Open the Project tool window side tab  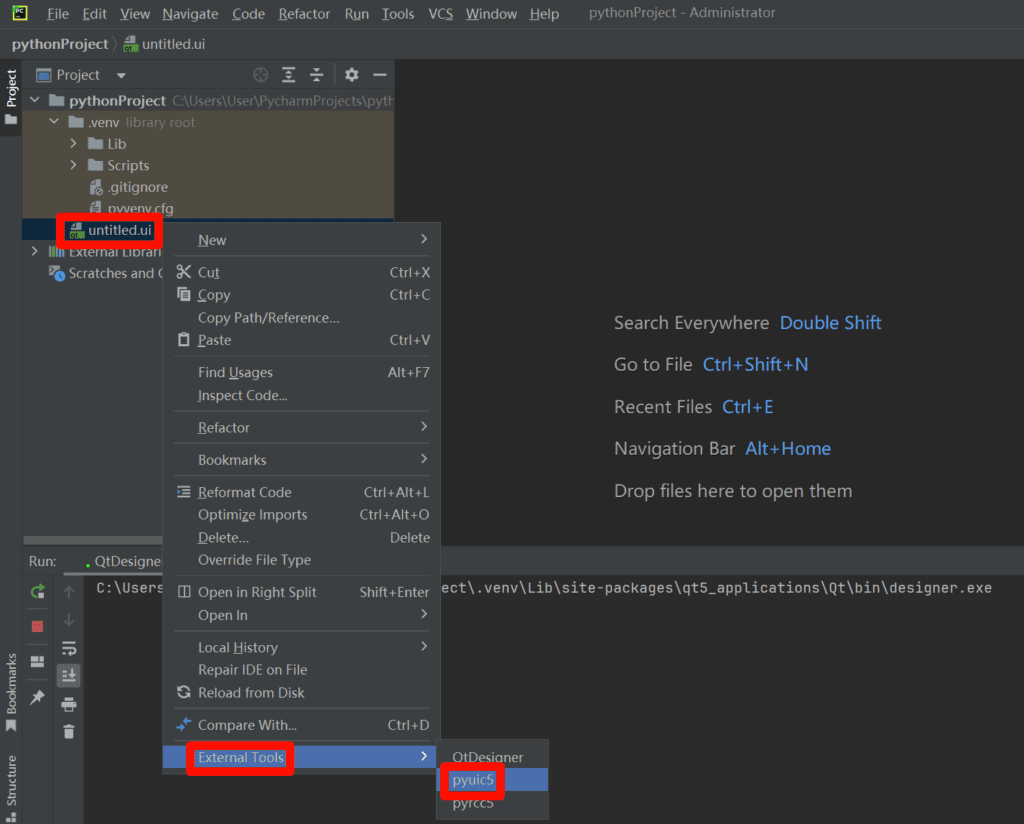[11, 97]
